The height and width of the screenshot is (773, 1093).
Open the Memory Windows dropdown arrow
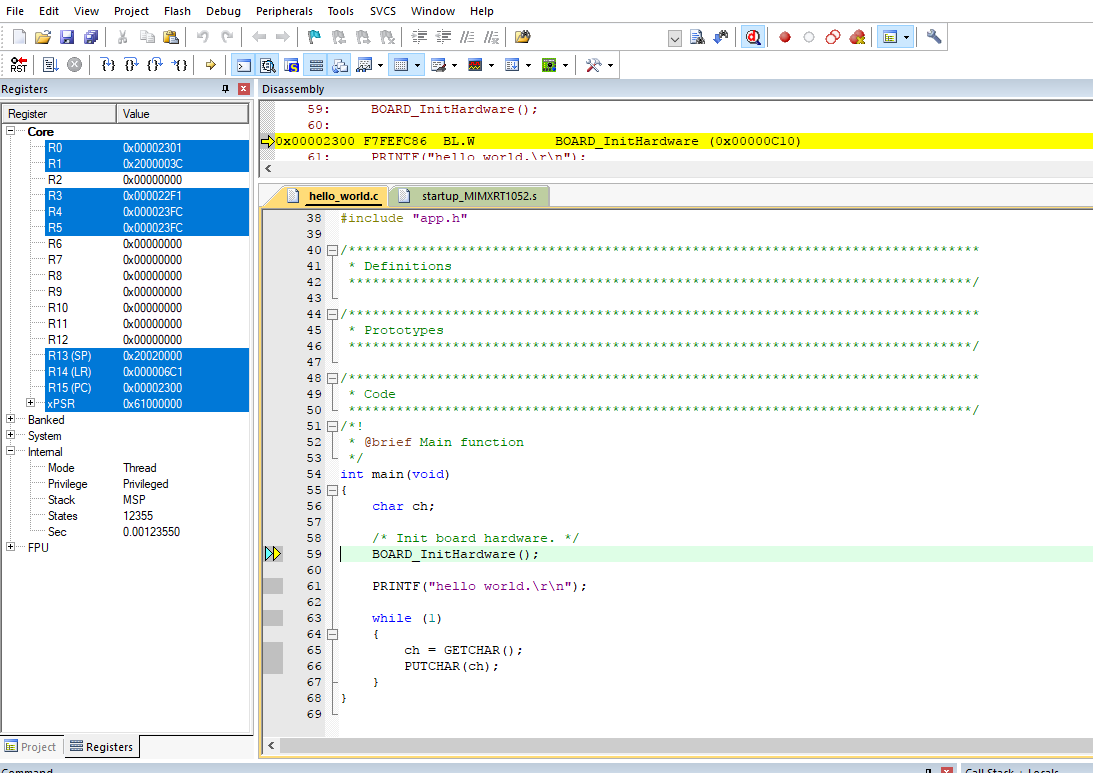(x=418, y=65)
